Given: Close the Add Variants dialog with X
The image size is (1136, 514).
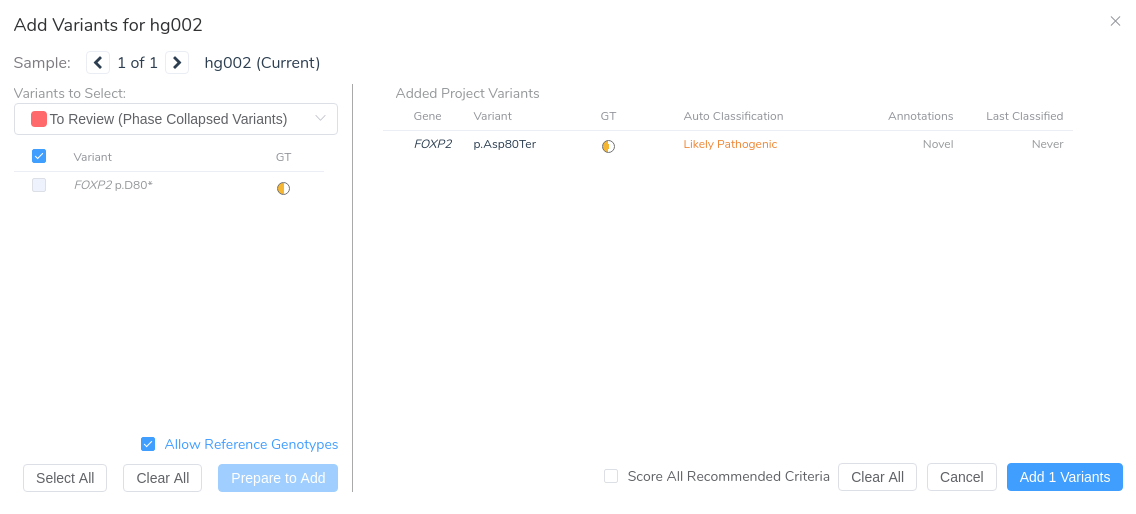Looking at the screenshot, I should point(1116,21).
